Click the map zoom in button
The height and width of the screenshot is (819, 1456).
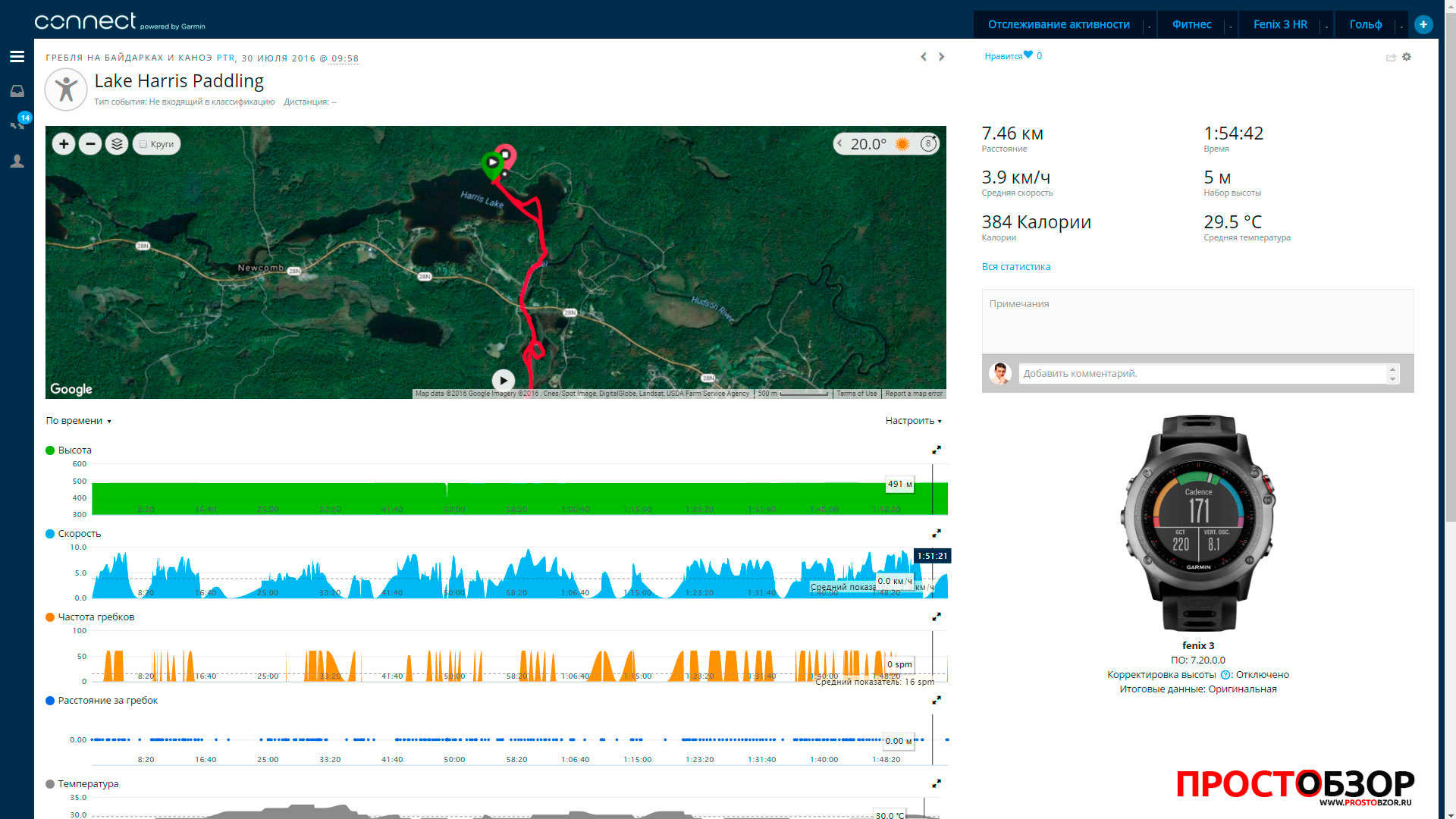coord(64,144)
